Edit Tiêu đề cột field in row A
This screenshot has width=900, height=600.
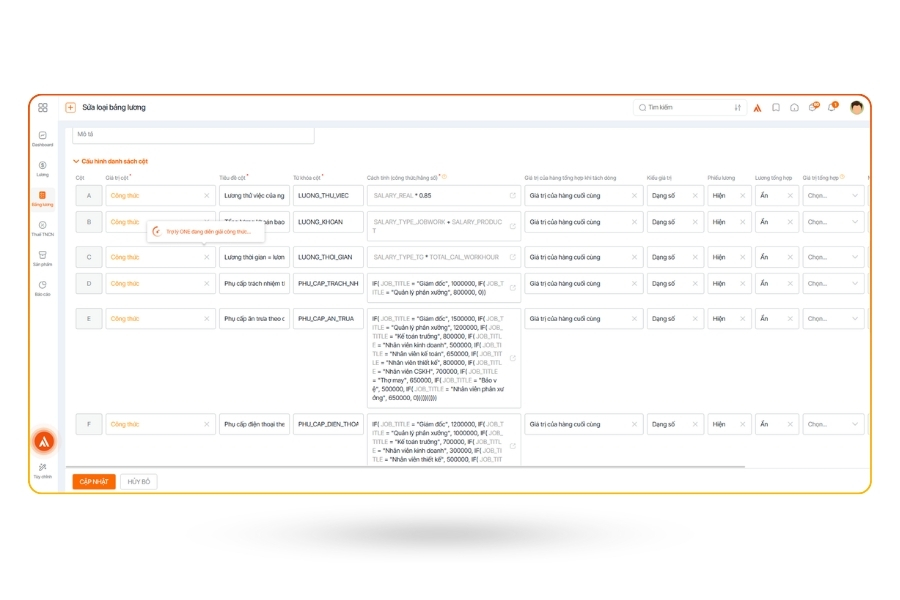click(x=254, y=196)
